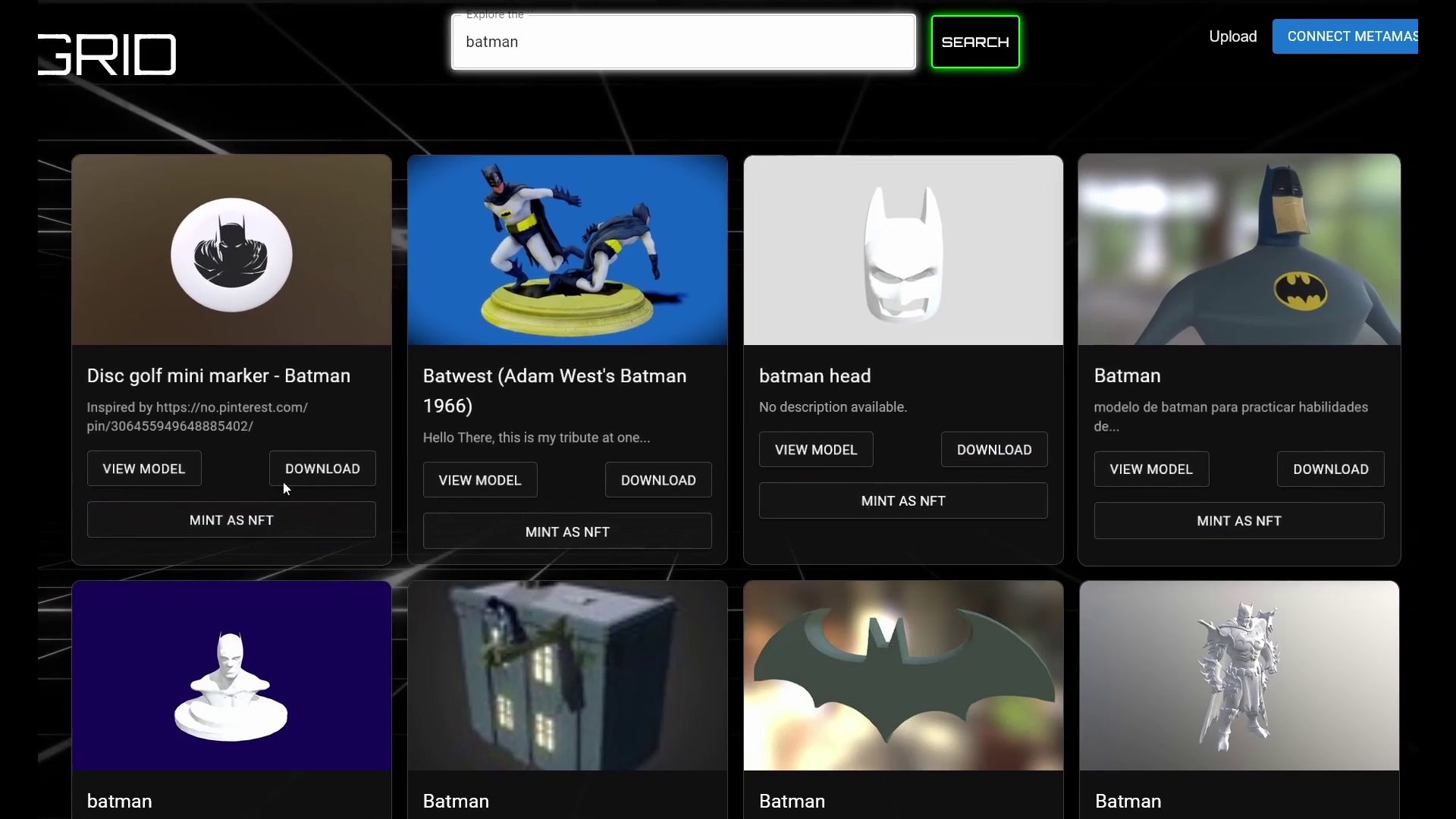
Task: Click Connect MetaMask button
Action: click(1345, 36)
